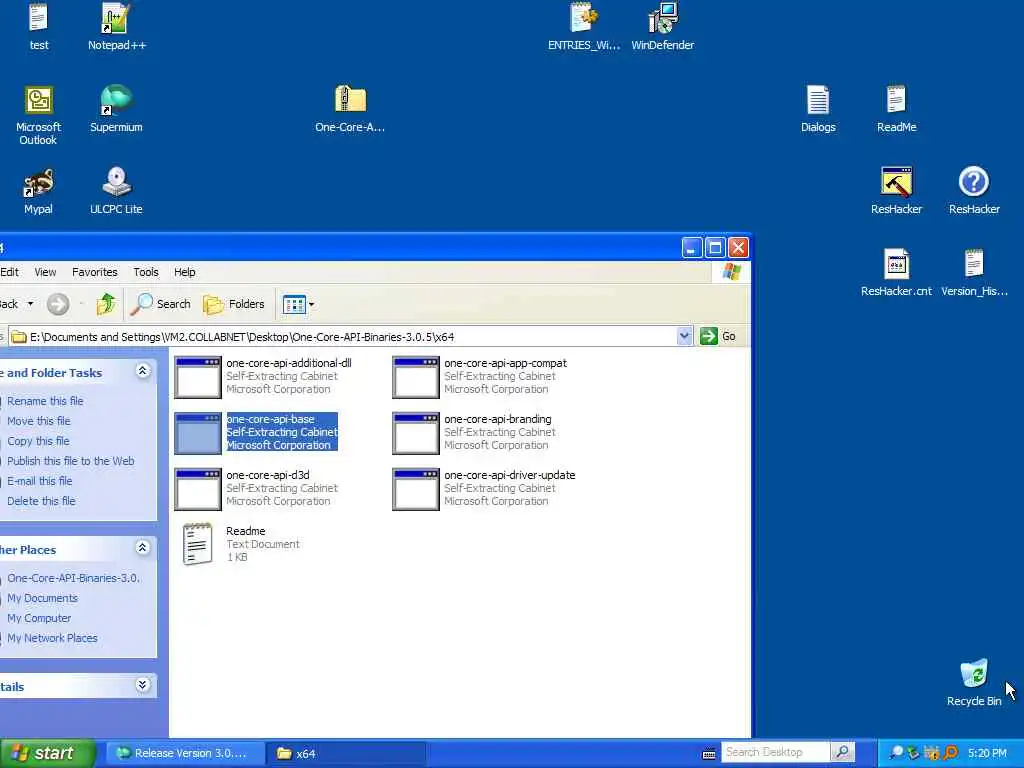
Task: Select the Microsoft Outlook desktop icon
Action: (39, 115)
